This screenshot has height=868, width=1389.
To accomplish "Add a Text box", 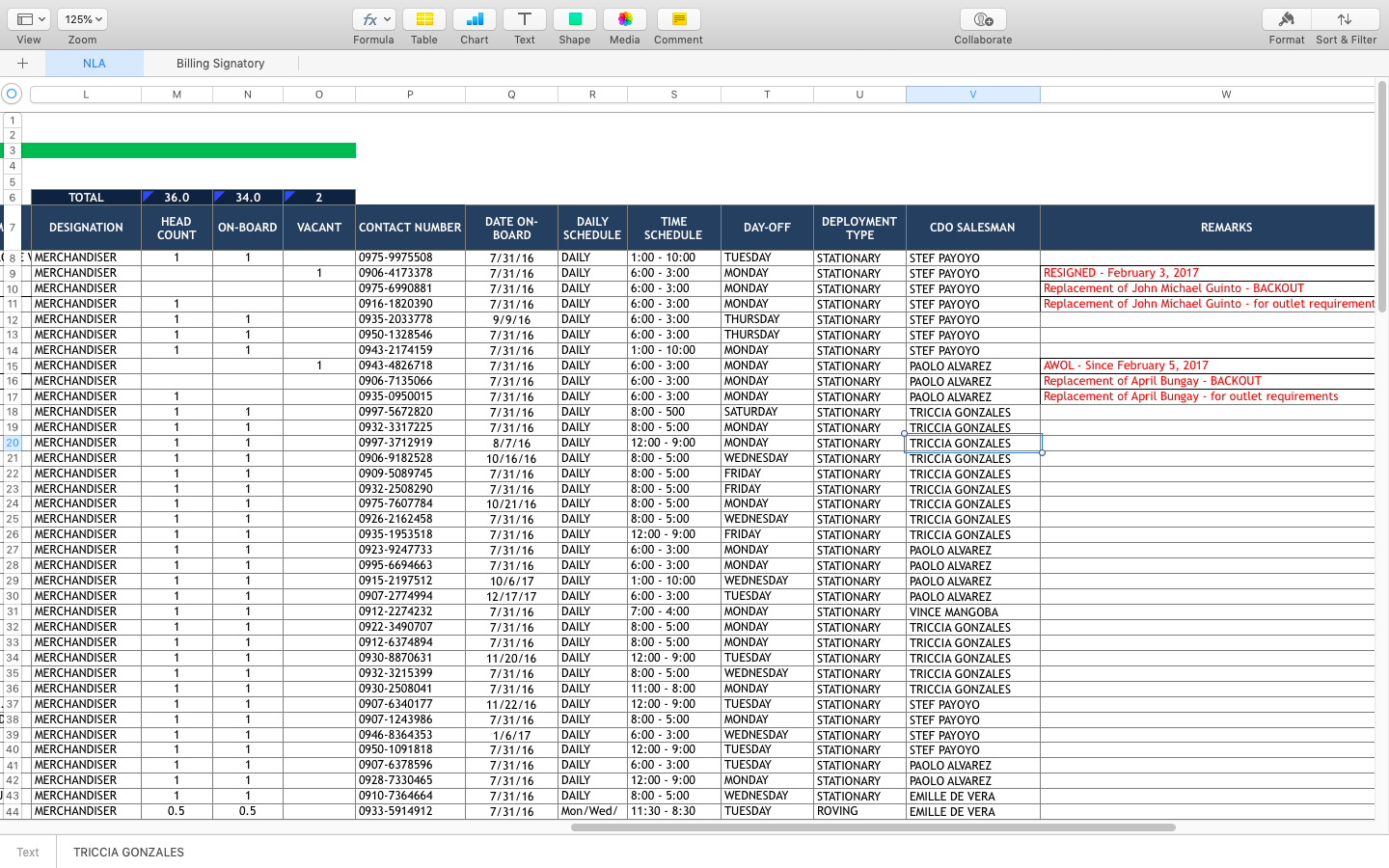I will (x=524, y=19).
